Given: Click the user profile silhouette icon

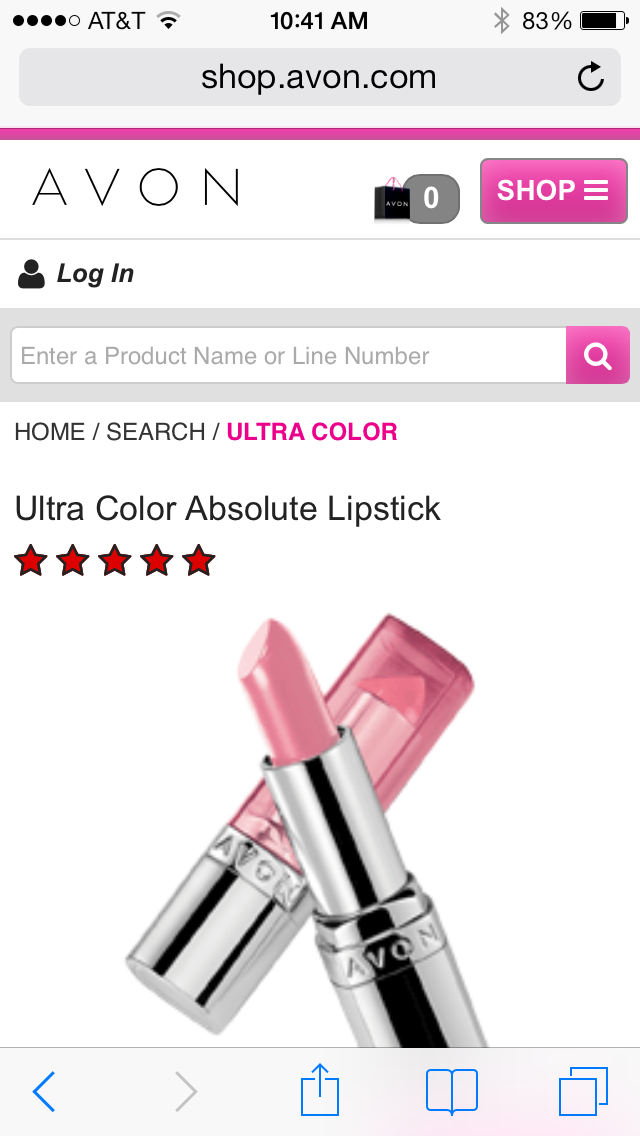Looking at the screenshot, I should tap(31, 274).
